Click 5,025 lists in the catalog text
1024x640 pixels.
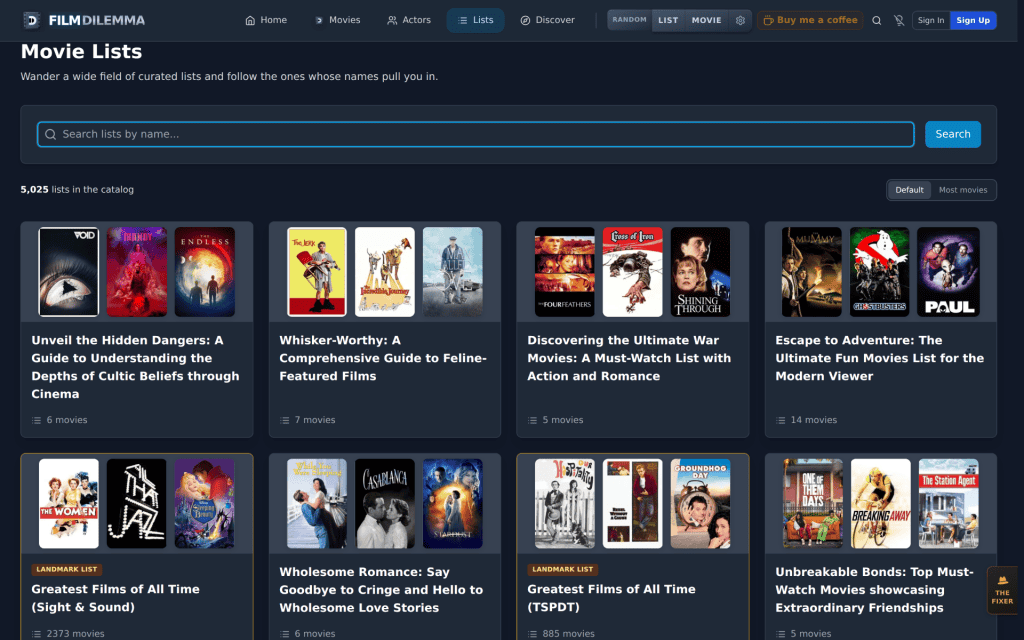(x=77, y=189)
